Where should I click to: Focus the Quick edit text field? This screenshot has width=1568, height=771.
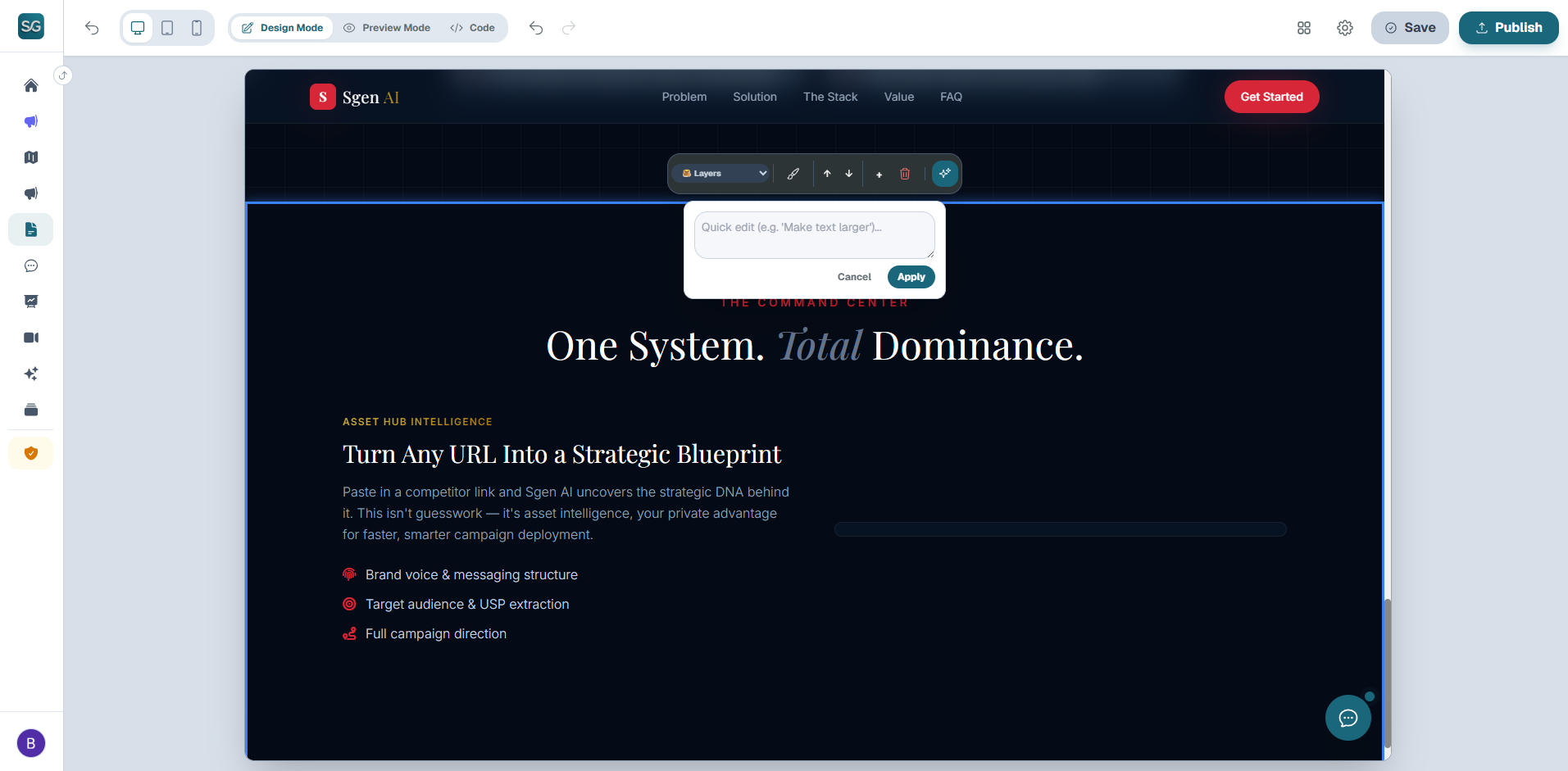(815, 235)
